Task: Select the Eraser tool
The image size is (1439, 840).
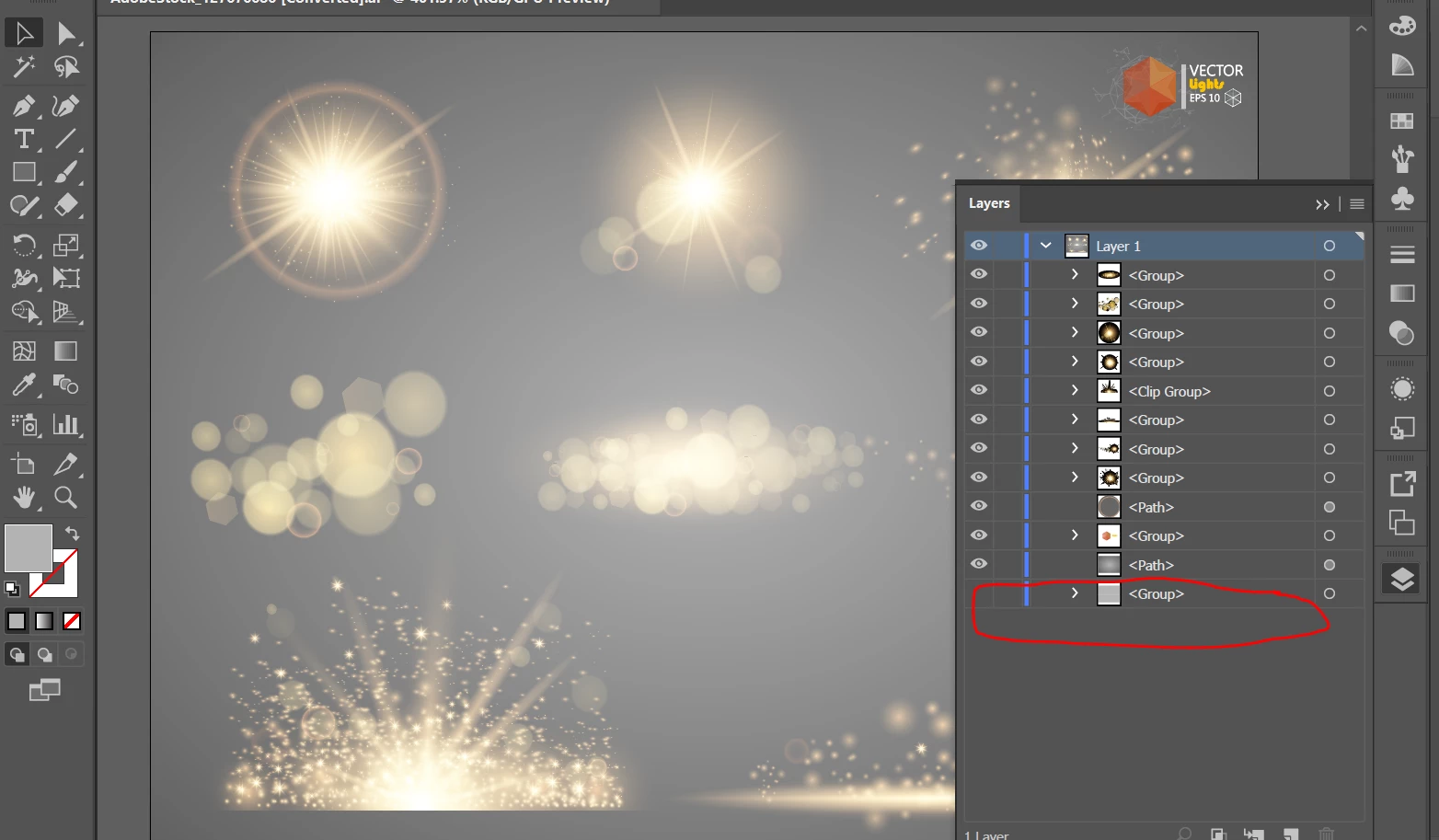Action: [66, 205]
